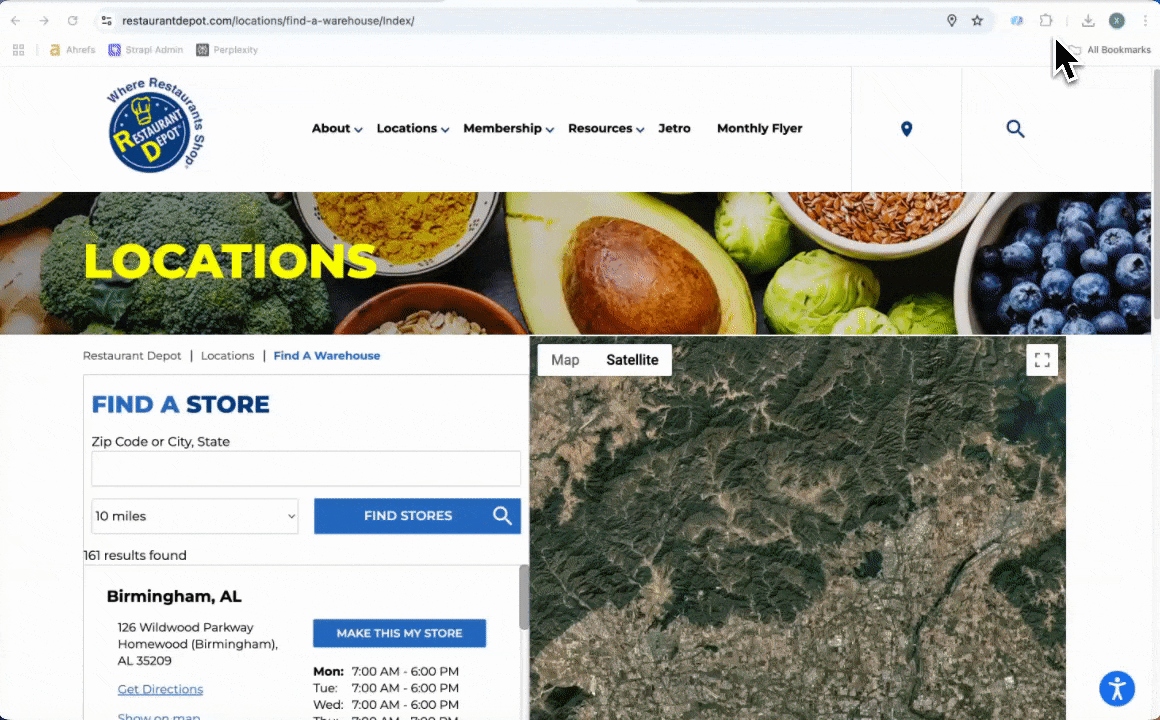The height and width of the screenshot is (720, 1160).
Task: Click the page vertical scrollbar
Action: coord(1156,195)
